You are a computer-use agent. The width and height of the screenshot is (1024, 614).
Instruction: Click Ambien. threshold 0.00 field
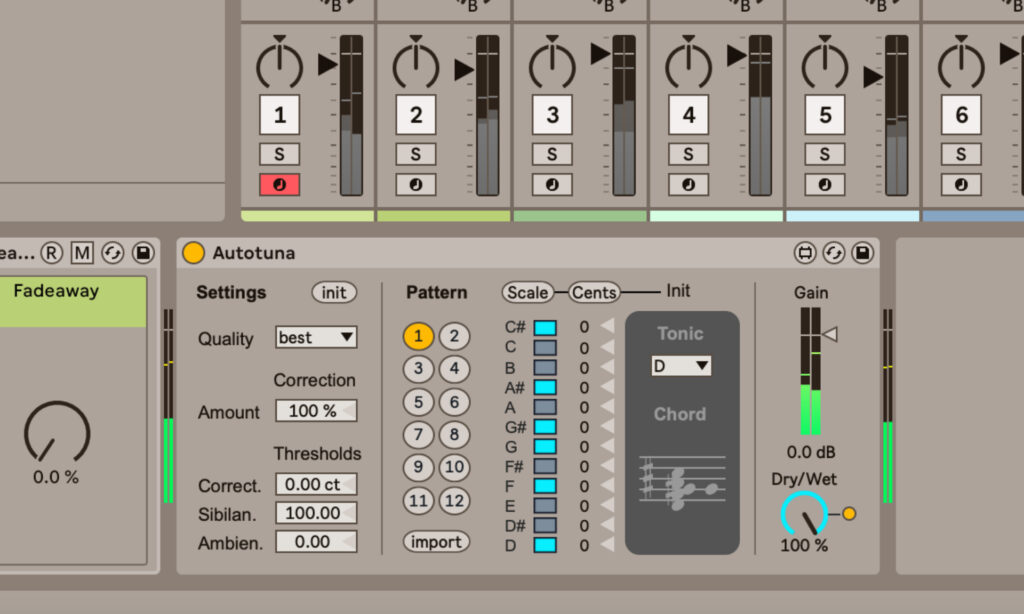point(316,541)
